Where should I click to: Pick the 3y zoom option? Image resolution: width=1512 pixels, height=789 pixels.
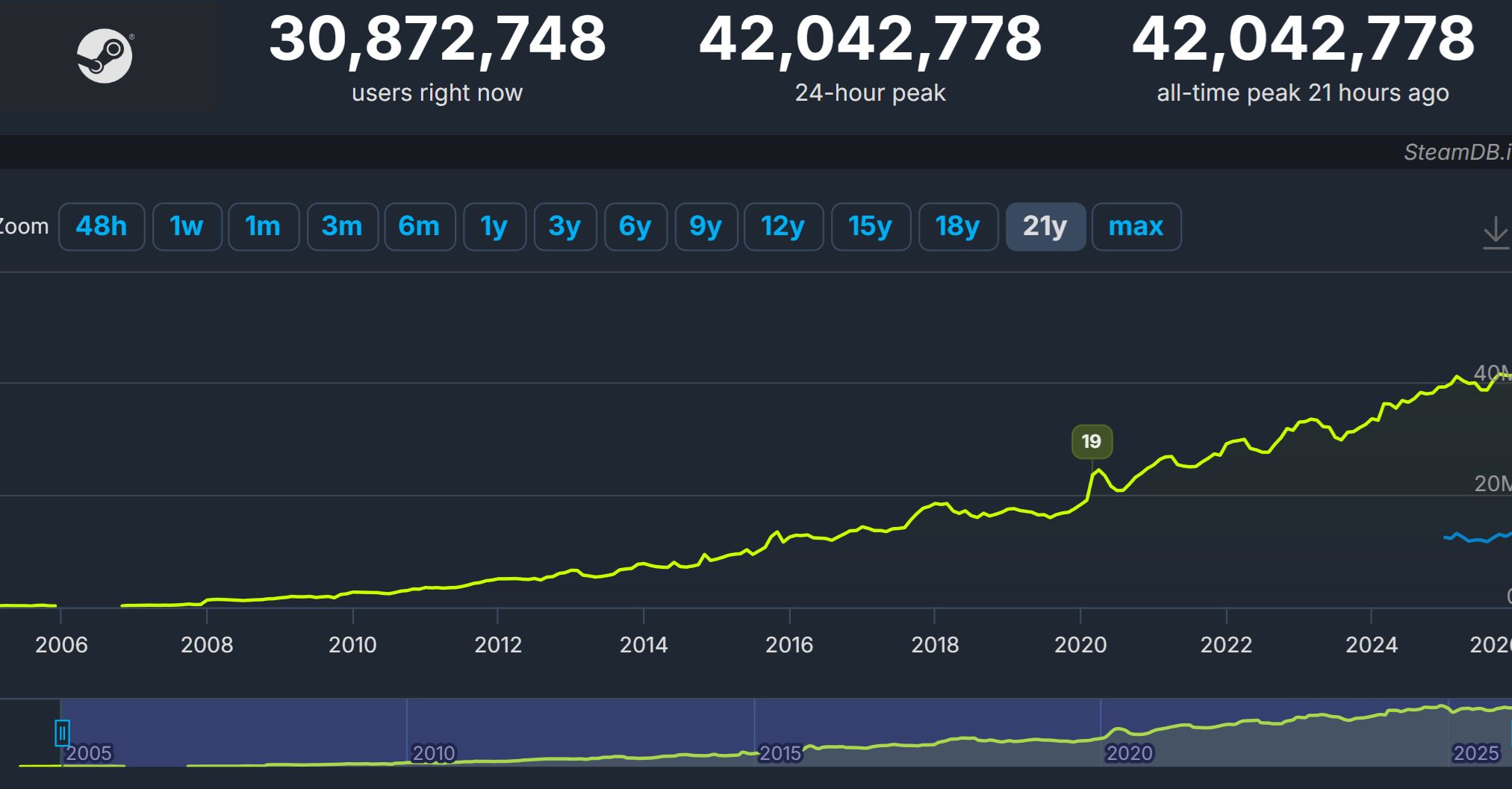pos(564,226)
